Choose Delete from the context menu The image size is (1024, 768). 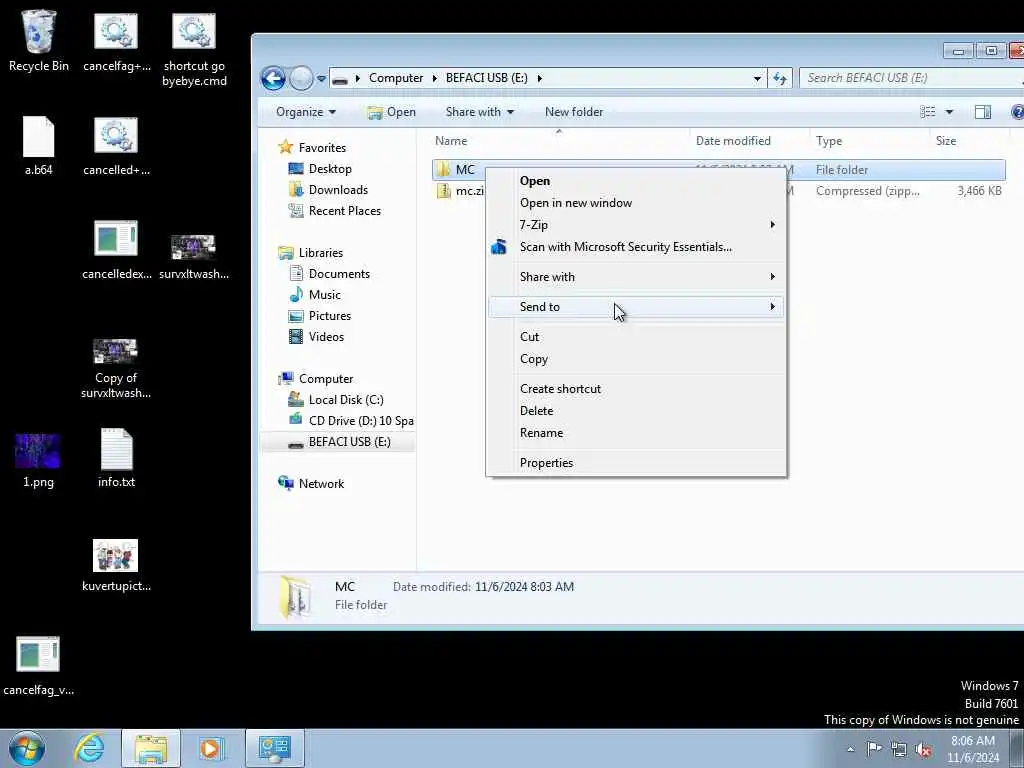[635, 411]
